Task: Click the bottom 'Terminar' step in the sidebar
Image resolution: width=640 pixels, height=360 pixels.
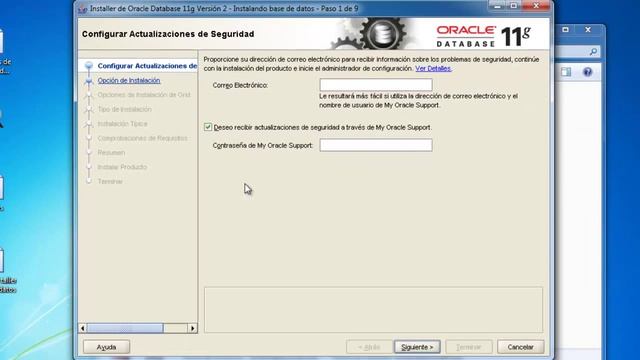Action: click(x=110, y=181)
